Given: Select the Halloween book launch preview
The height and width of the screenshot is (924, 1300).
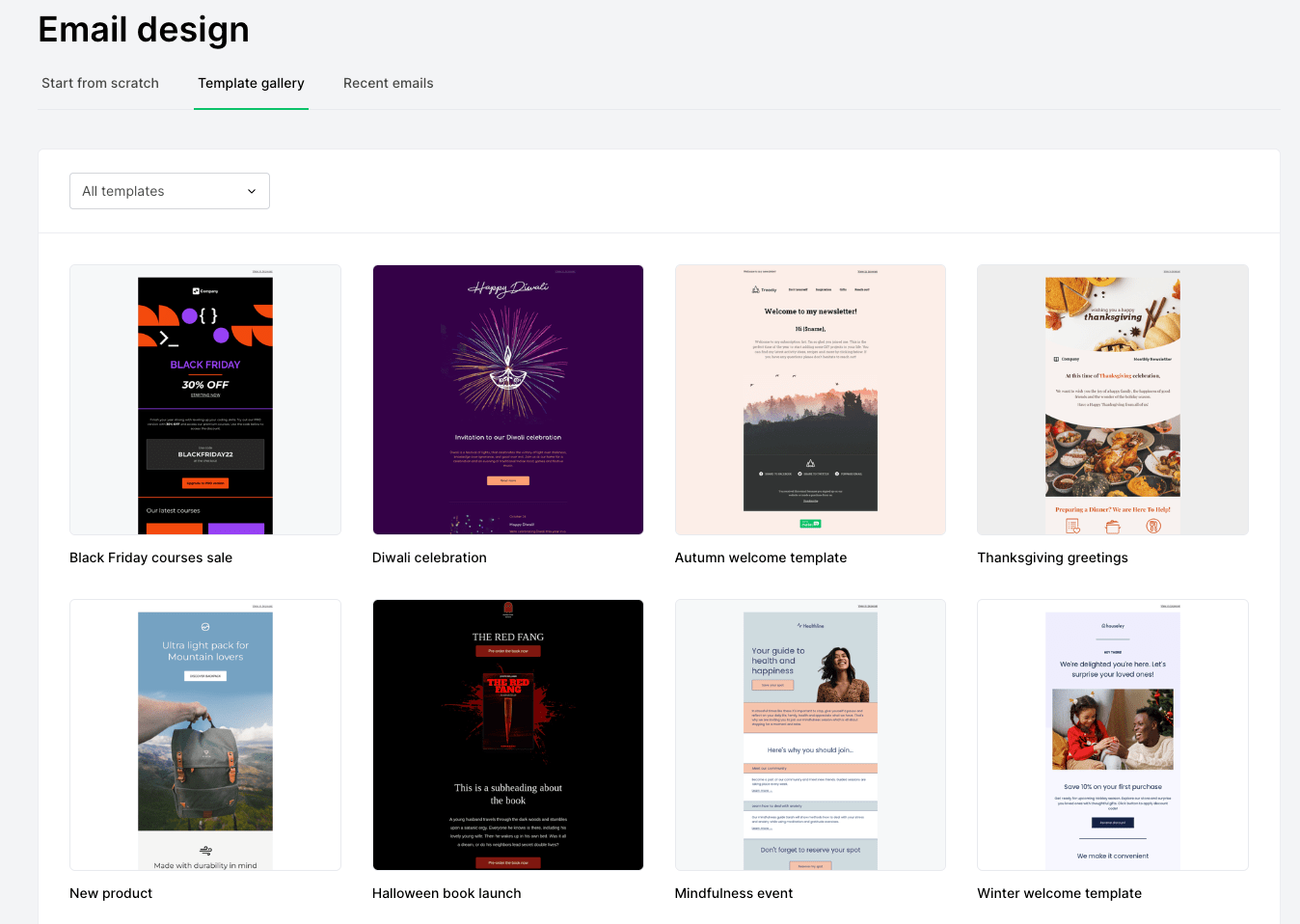Looking at the screenshot, I should [508, 735].
